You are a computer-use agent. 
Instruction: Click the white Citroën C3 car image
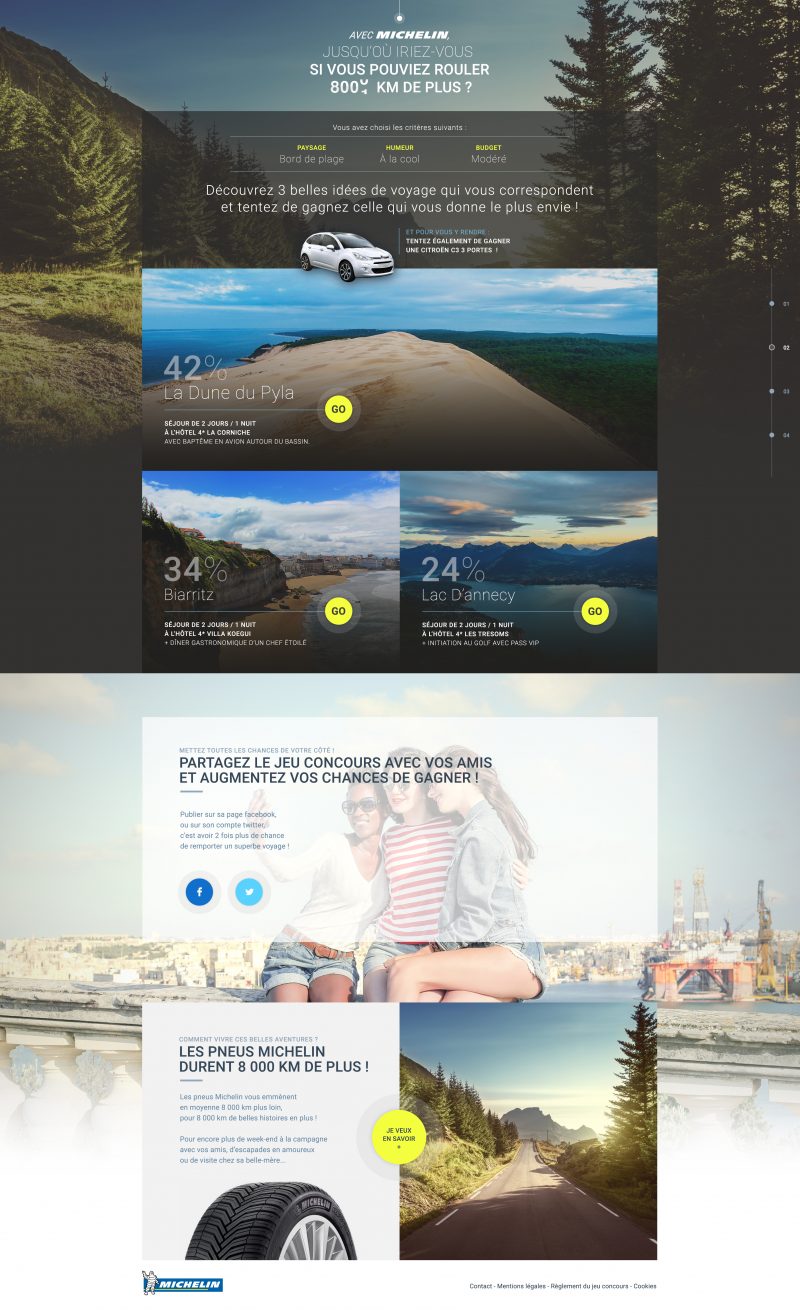[x=347, y=255]
